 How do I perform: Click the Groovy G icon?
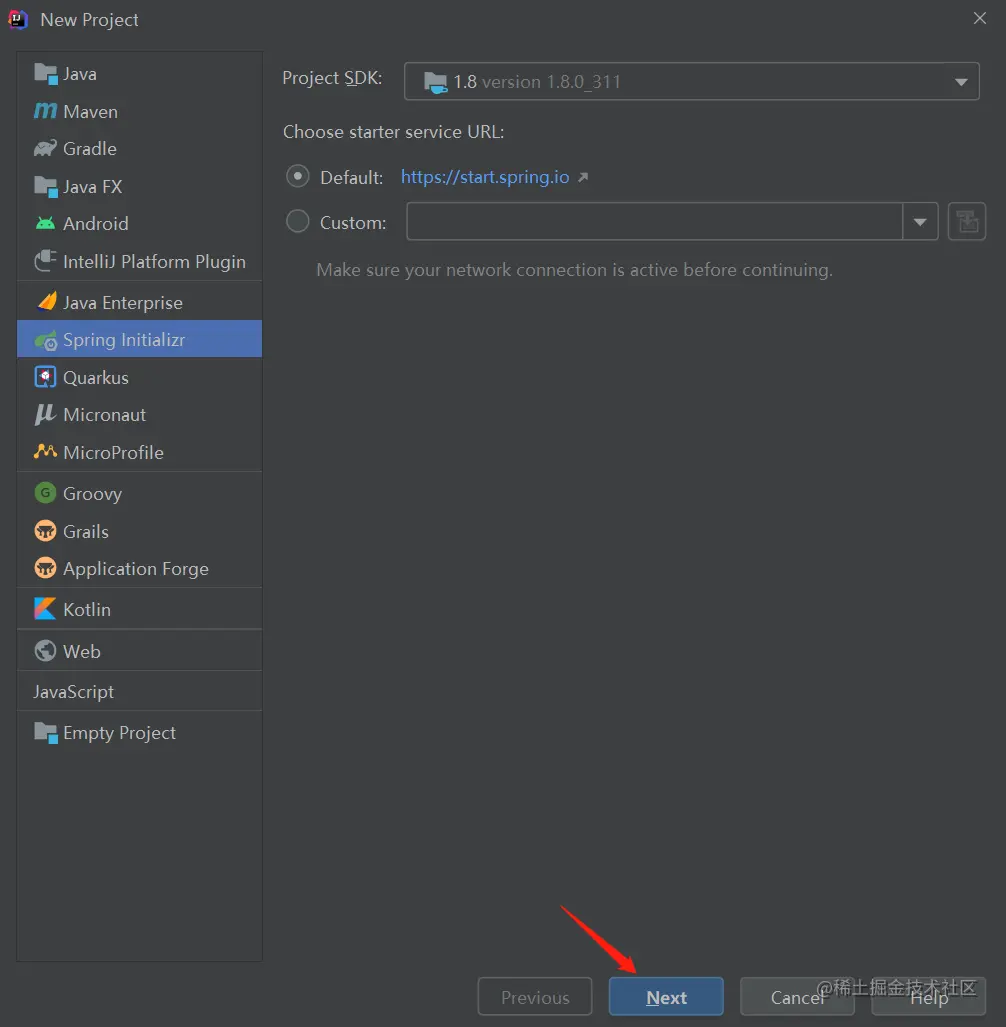pos(45,493)
